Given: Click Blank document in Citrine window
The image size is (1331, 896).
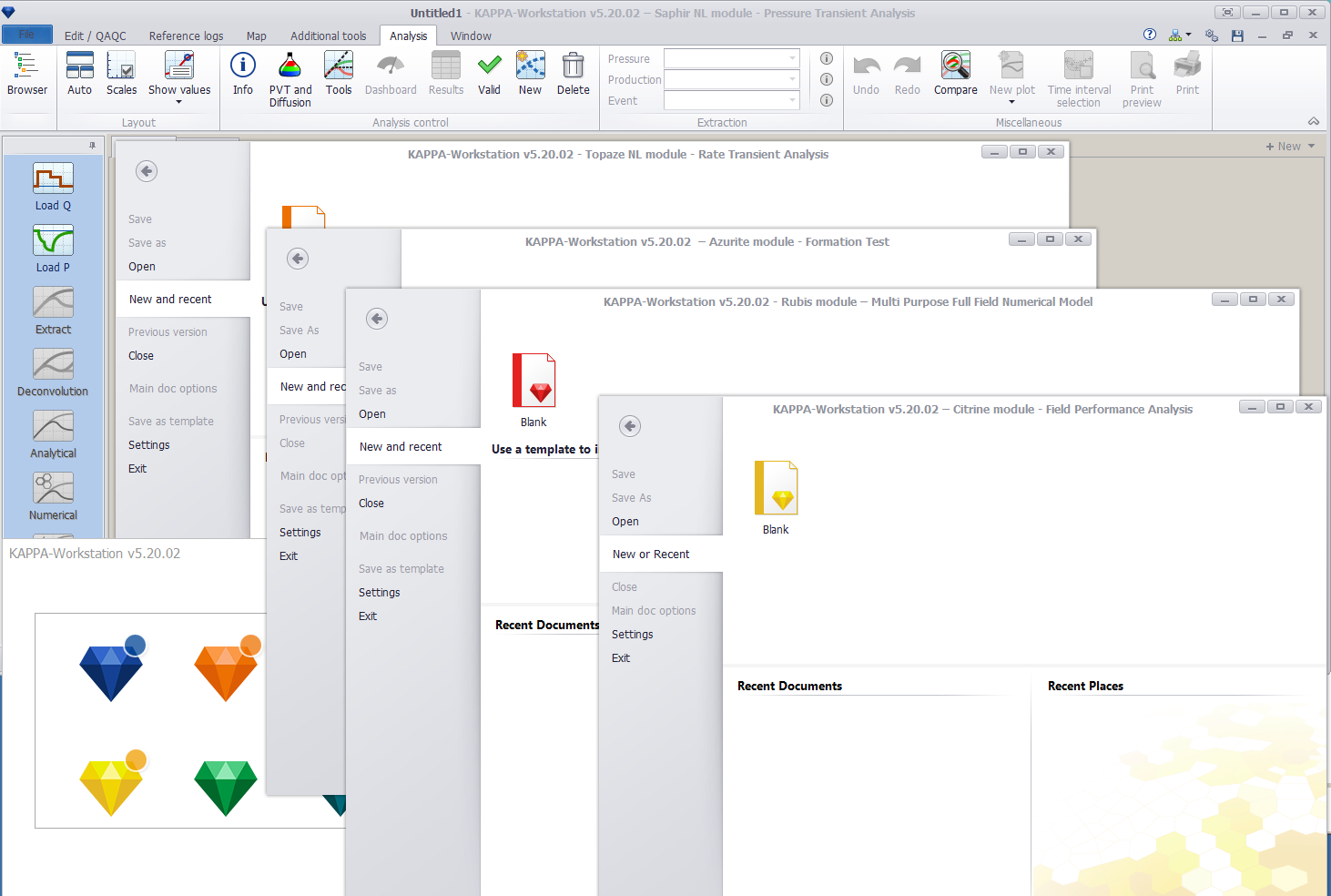Looking at the screenshot, I should pos(776,498).
